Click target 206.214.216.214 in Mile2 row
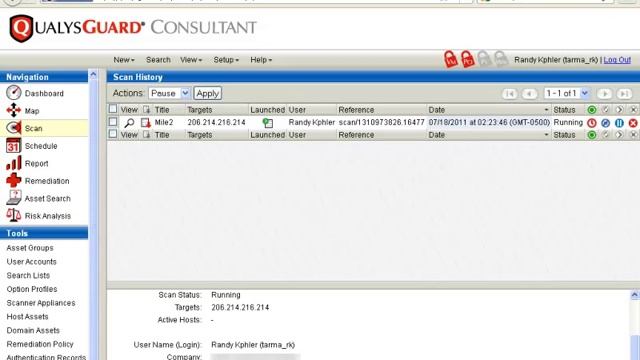The height and width of the screenshot is (360, 640). click(216, 122)
